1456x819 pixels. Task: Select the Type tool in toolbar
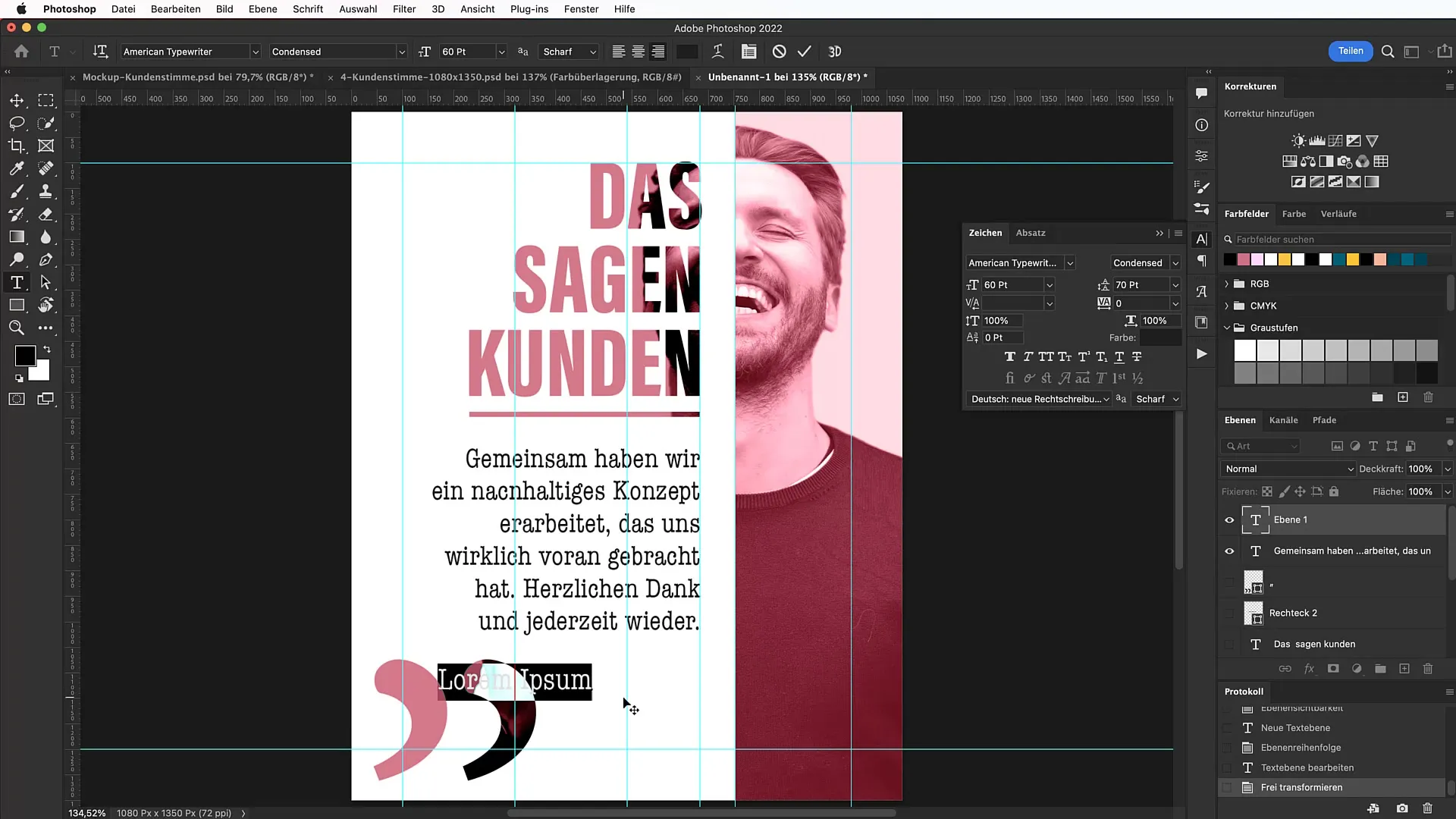16,283
